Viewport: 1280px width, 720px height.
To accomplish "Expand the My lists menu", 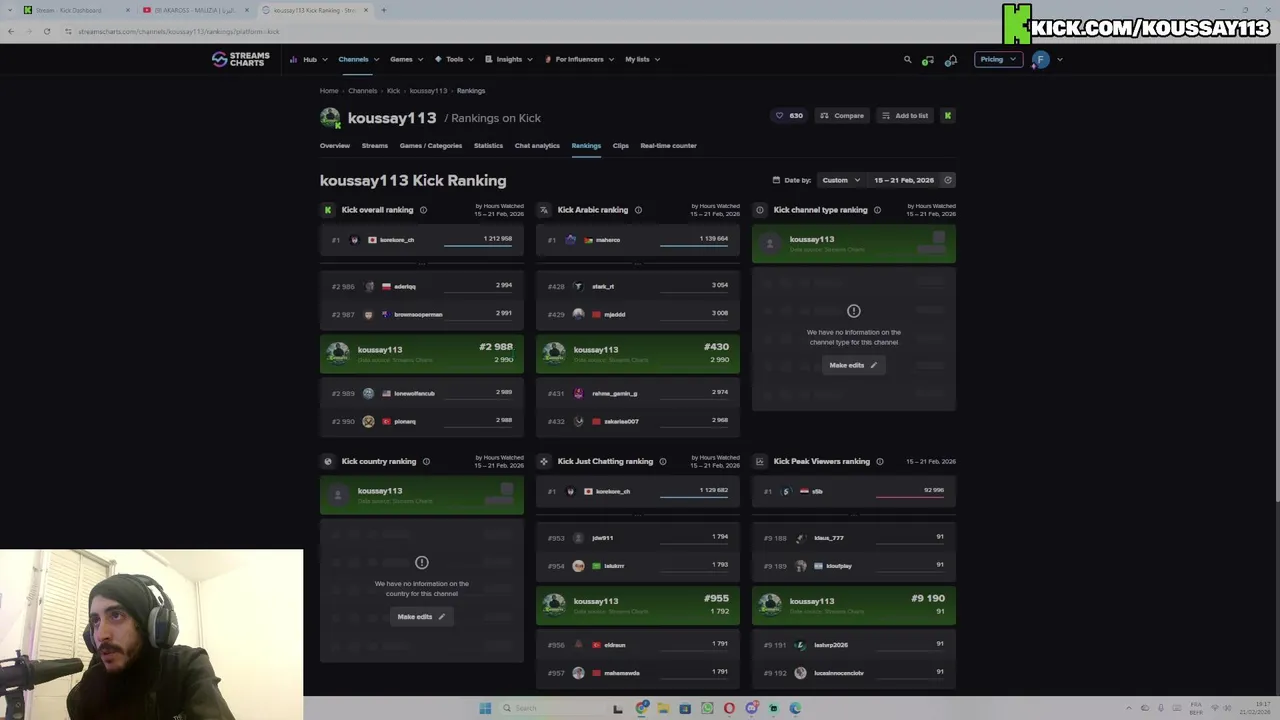I will pyautogui.click(x=642, y=60).
